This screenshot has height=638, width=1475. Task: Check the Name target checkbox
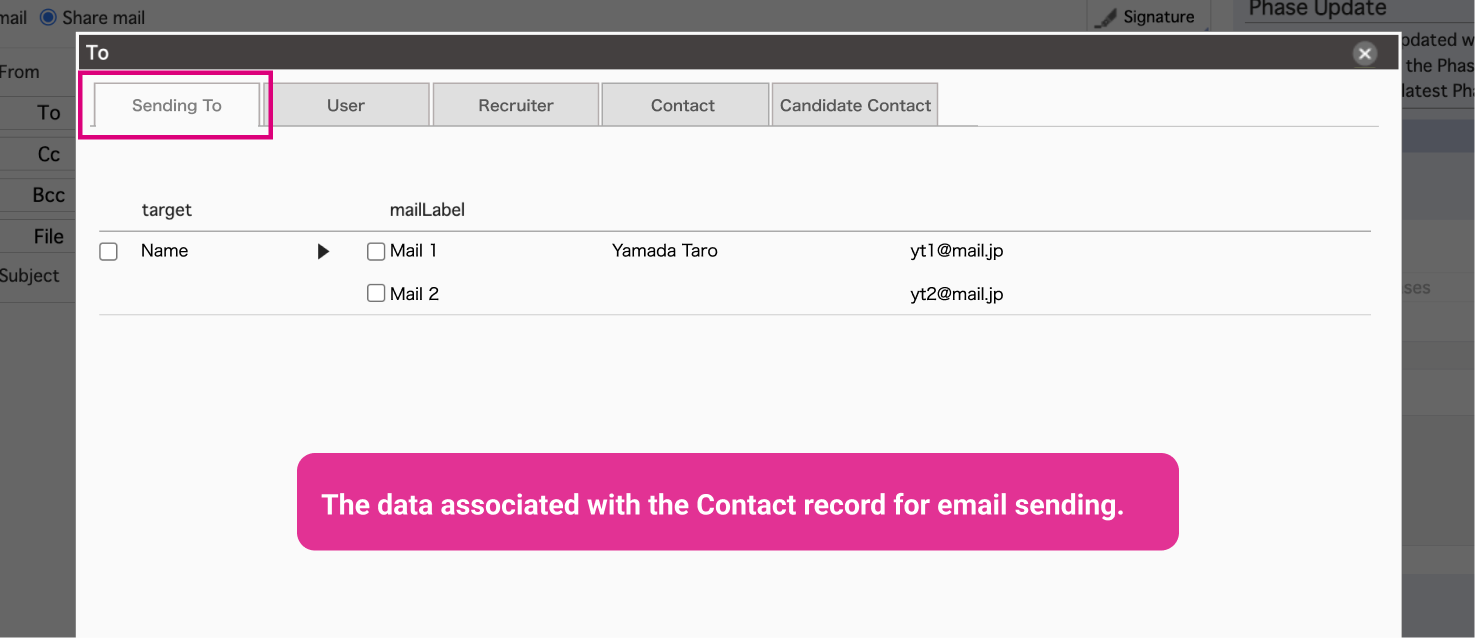(x=109, y=252)
